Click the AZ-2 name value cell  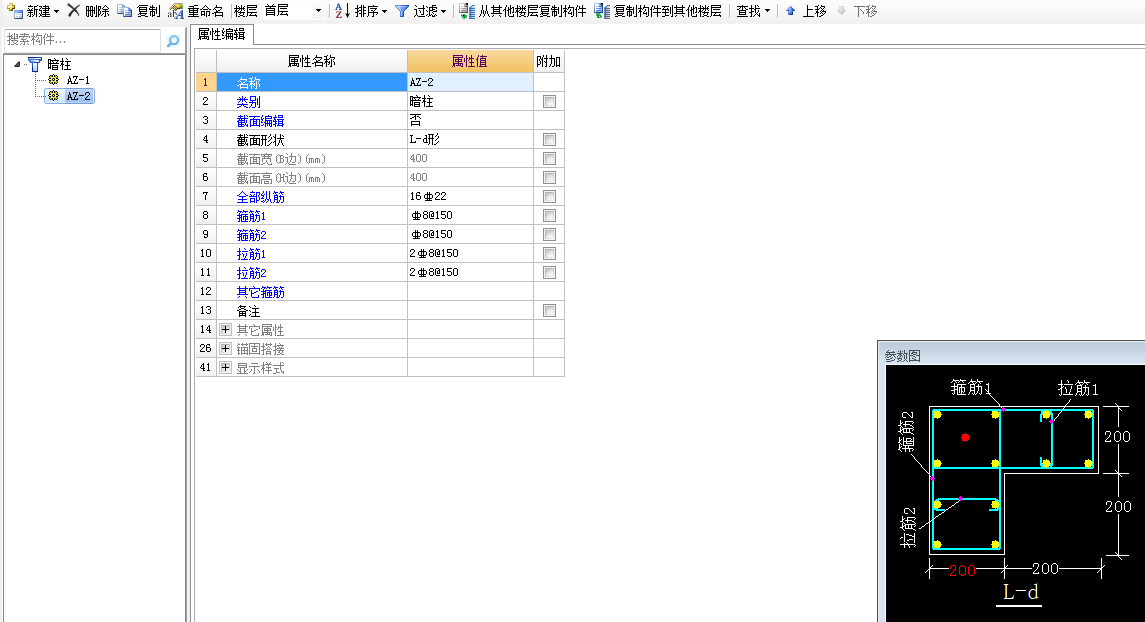click(470, 82)
